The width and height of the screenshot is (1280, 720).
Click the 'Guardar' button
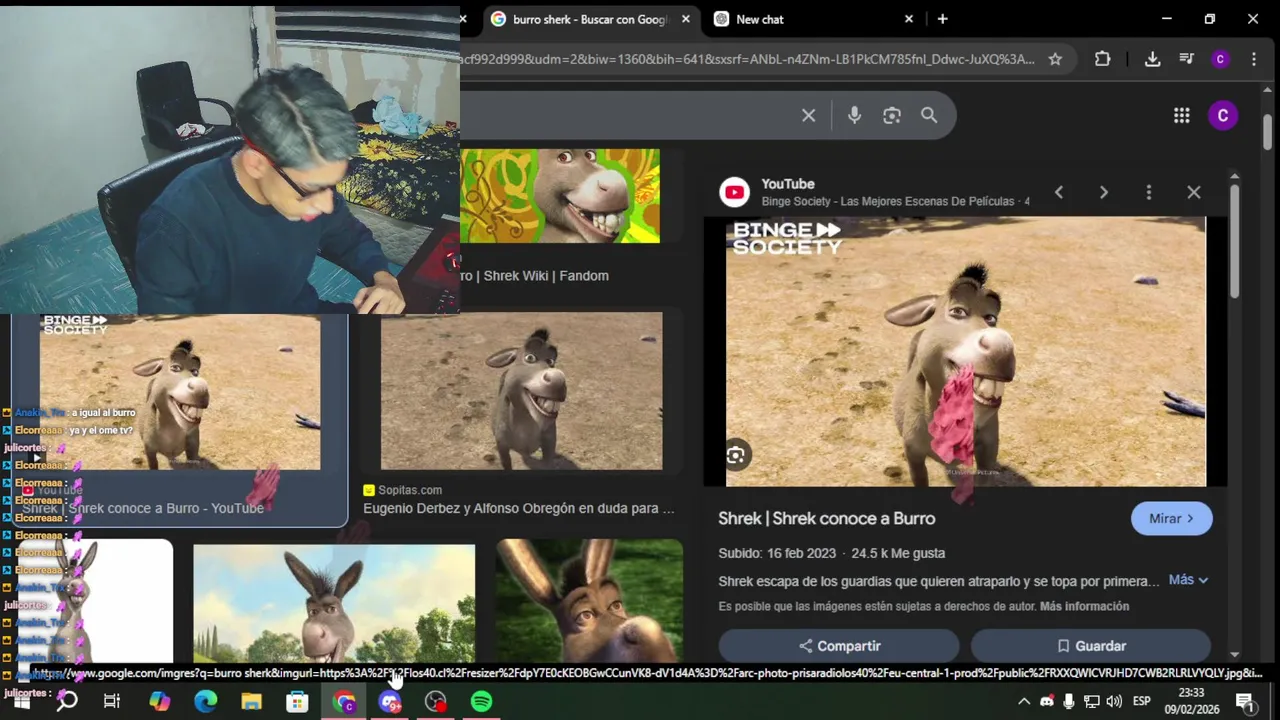(x=1091, y=646)
